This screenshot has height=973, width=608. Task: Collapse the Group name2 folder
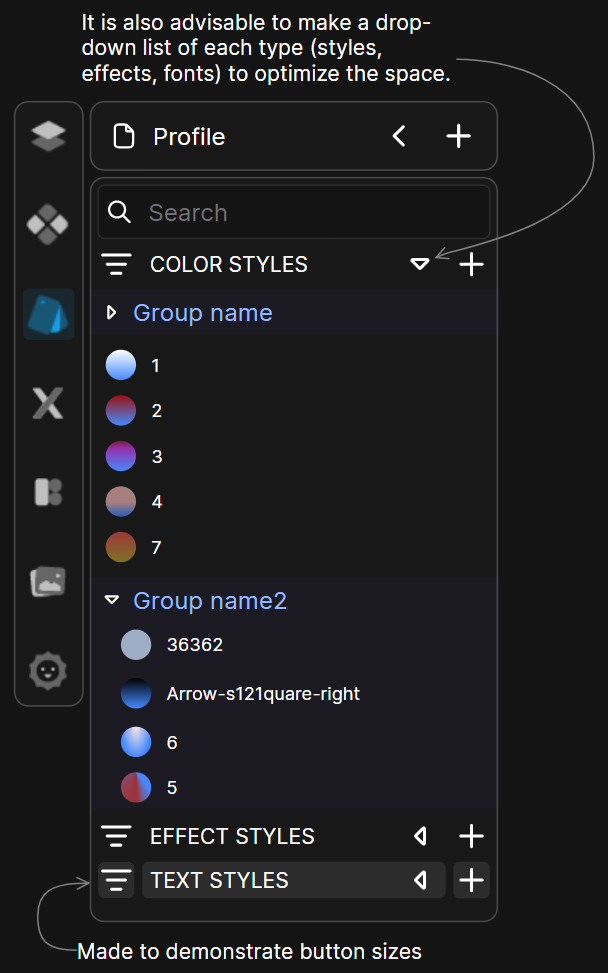pyautogui.click(x=111, y=601)
